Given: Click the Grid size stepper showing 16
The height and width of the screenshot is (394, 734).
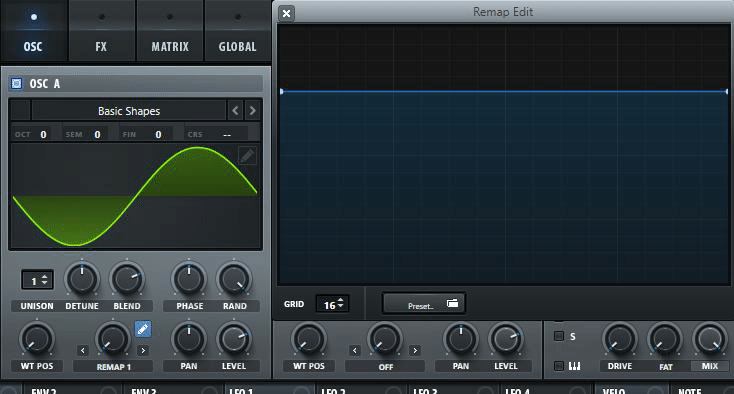Looking at the screenshot, I should tap(332, 305).
